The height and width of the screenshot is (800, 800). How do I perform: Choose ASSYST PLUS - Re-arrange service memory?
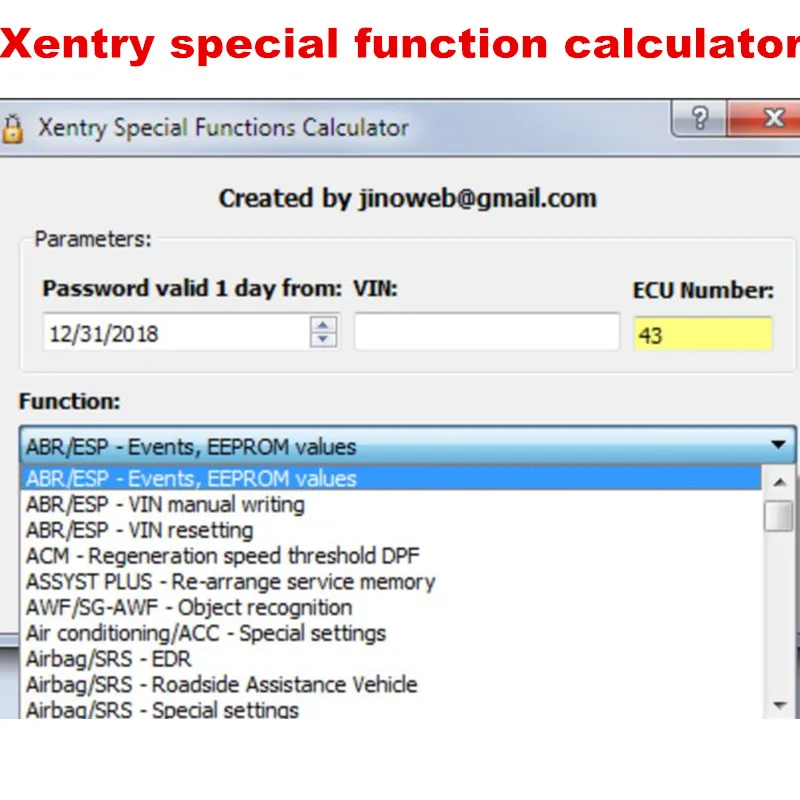[x=391, y=582]
